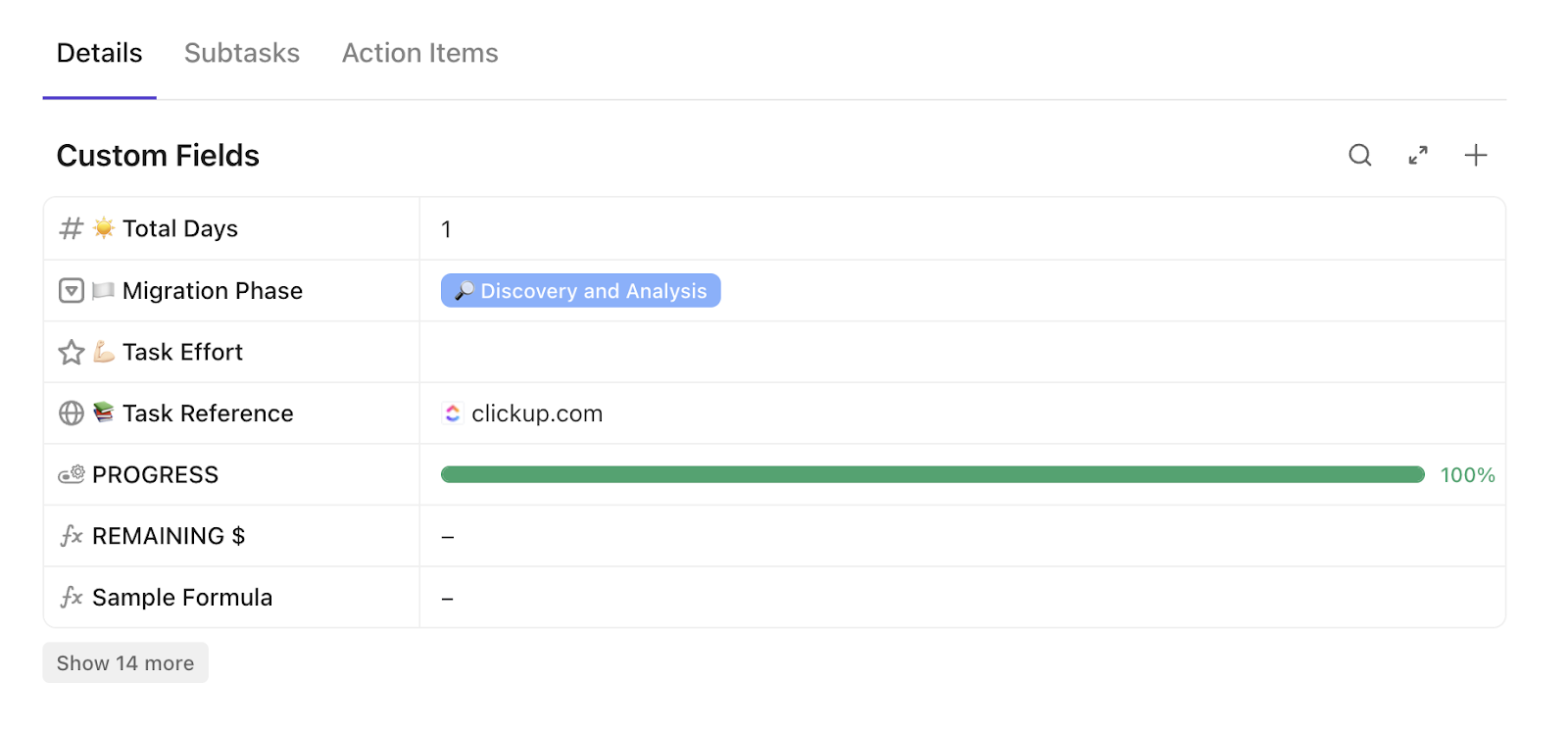Switch to the Subtasks tab
This screenshot has width=1568, height=729.
(x=242, y=53)
